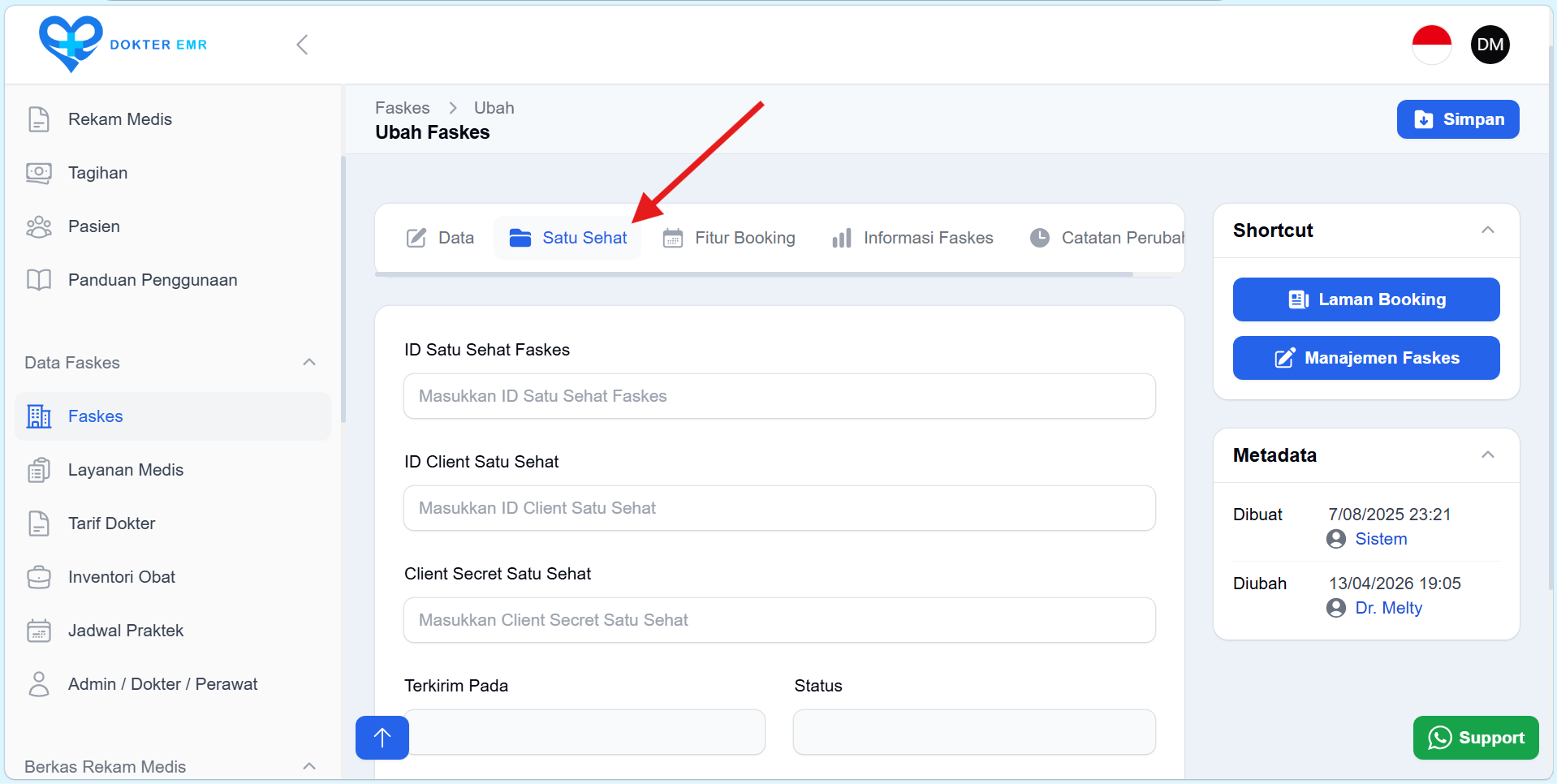The image size is (1557, 784).
Task: Collapse the Data Faskes section
Action: 309,362
